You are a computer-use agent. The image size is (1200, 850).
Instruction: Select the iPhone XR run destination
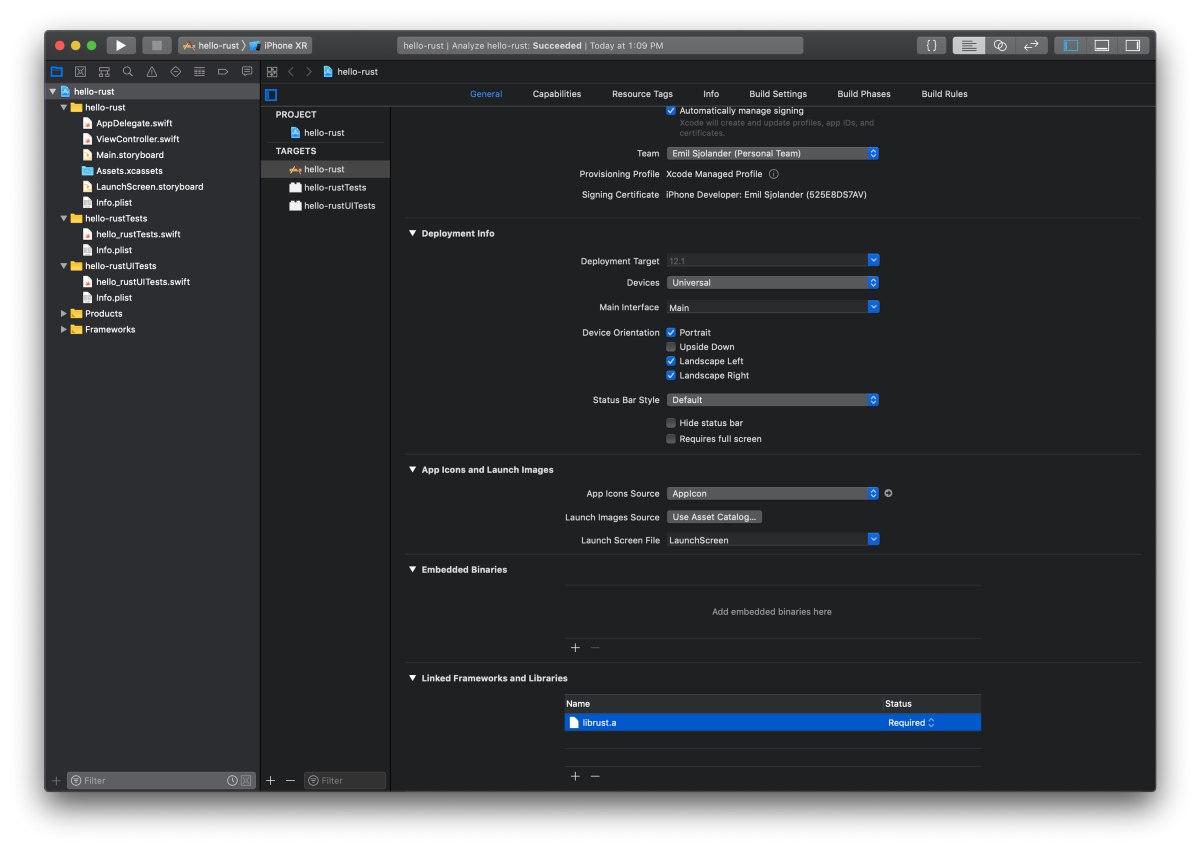coord(279,45)
